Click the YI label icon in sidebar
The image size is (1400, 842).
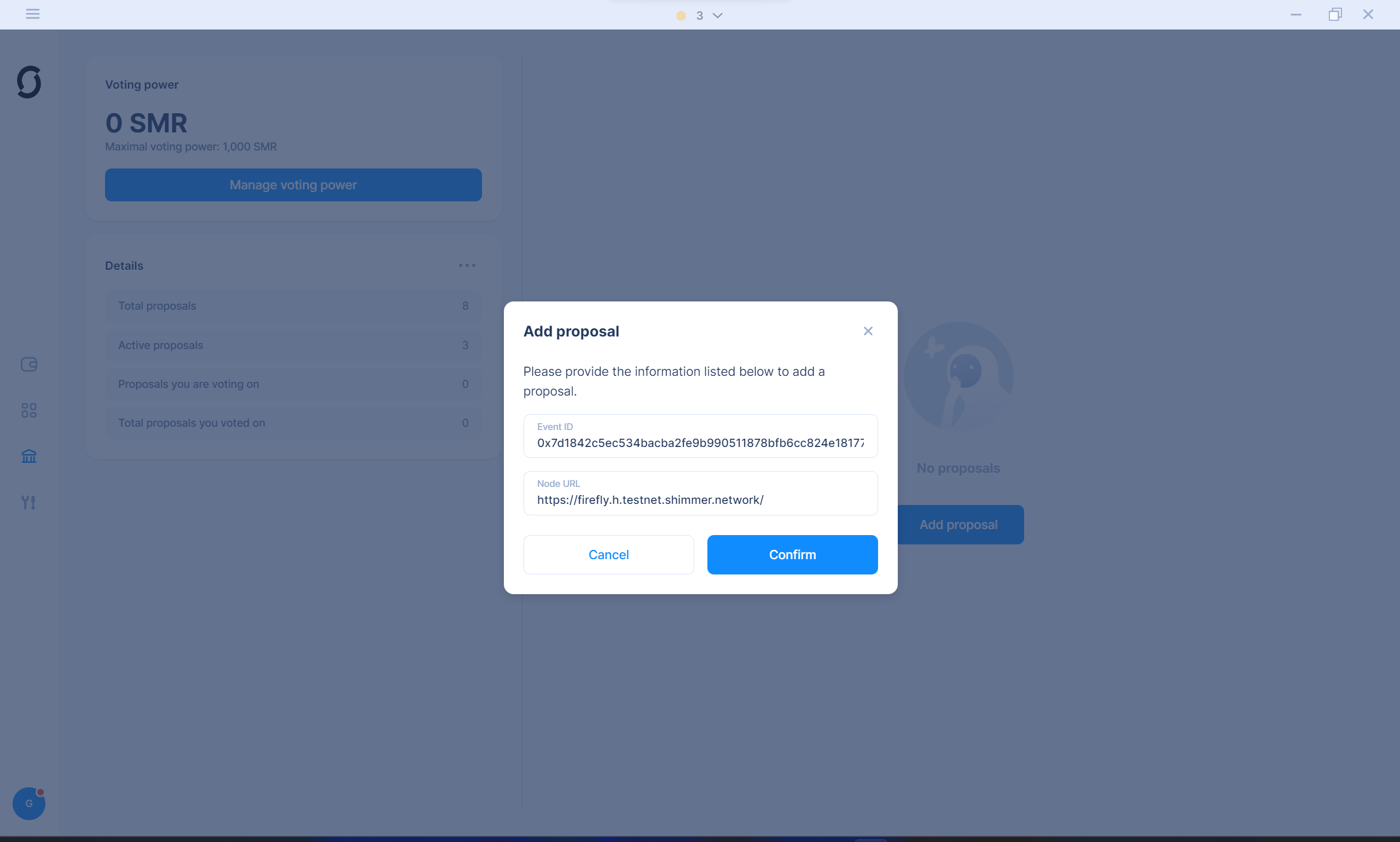click(x=29, y=502)
